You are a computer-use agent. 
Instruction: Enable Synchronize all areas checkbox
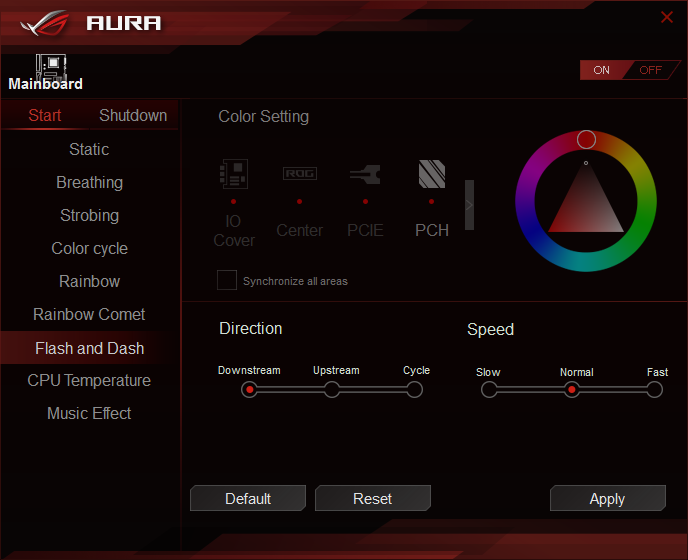tap(227, 280)
